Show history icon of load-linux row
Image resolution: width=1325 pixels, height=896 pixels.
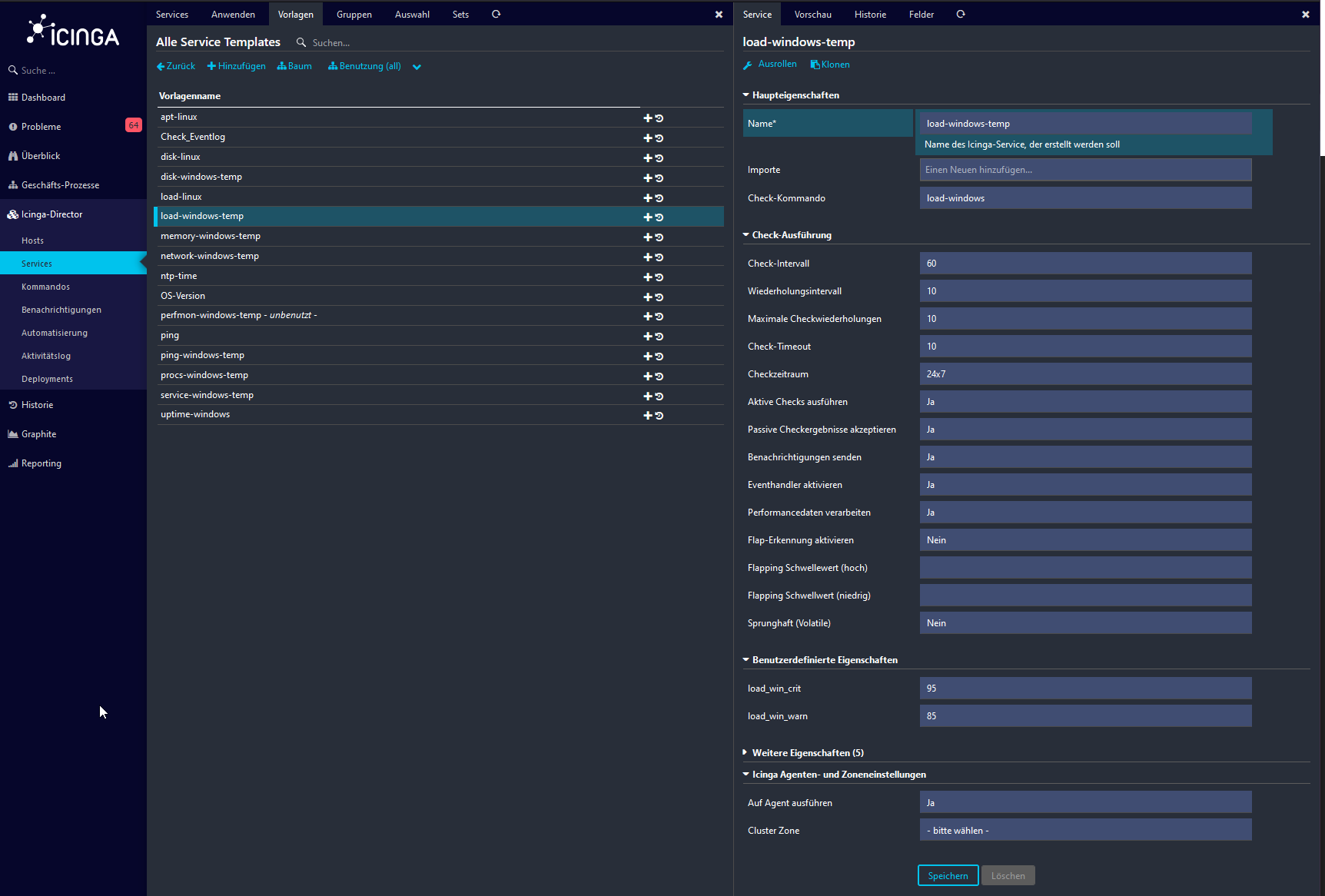[659, 198]
